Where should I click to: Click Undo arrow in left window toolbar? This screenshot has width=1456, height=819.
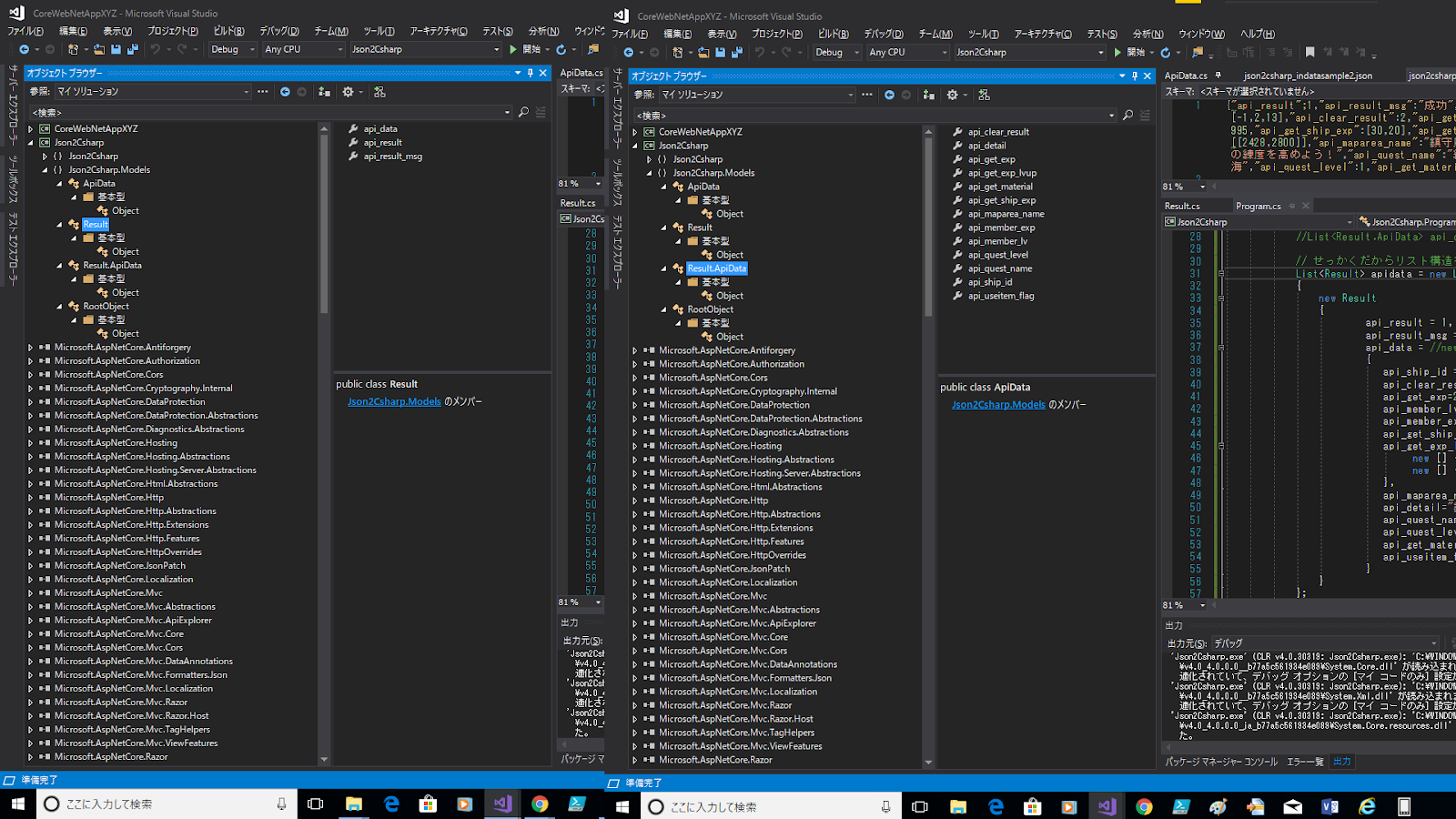point(156,49)
